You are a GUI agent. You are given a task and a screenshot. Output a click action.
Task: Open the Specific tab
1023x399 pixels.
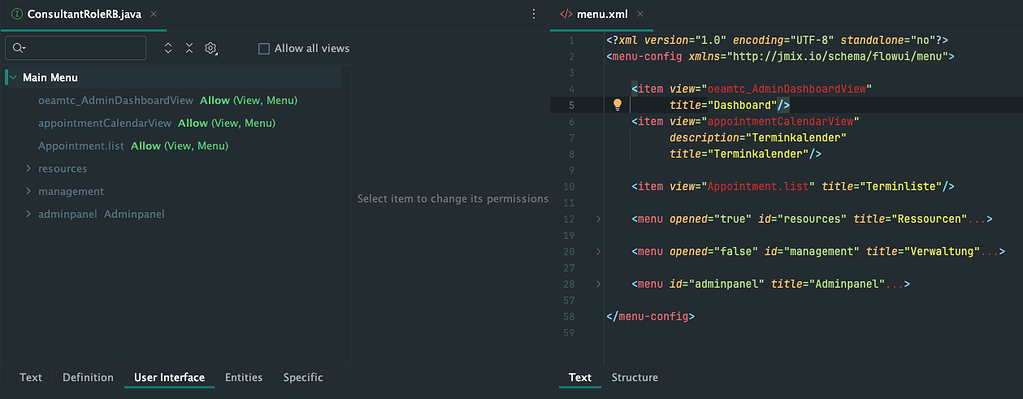pyautogui.click(x=303, y=377)
